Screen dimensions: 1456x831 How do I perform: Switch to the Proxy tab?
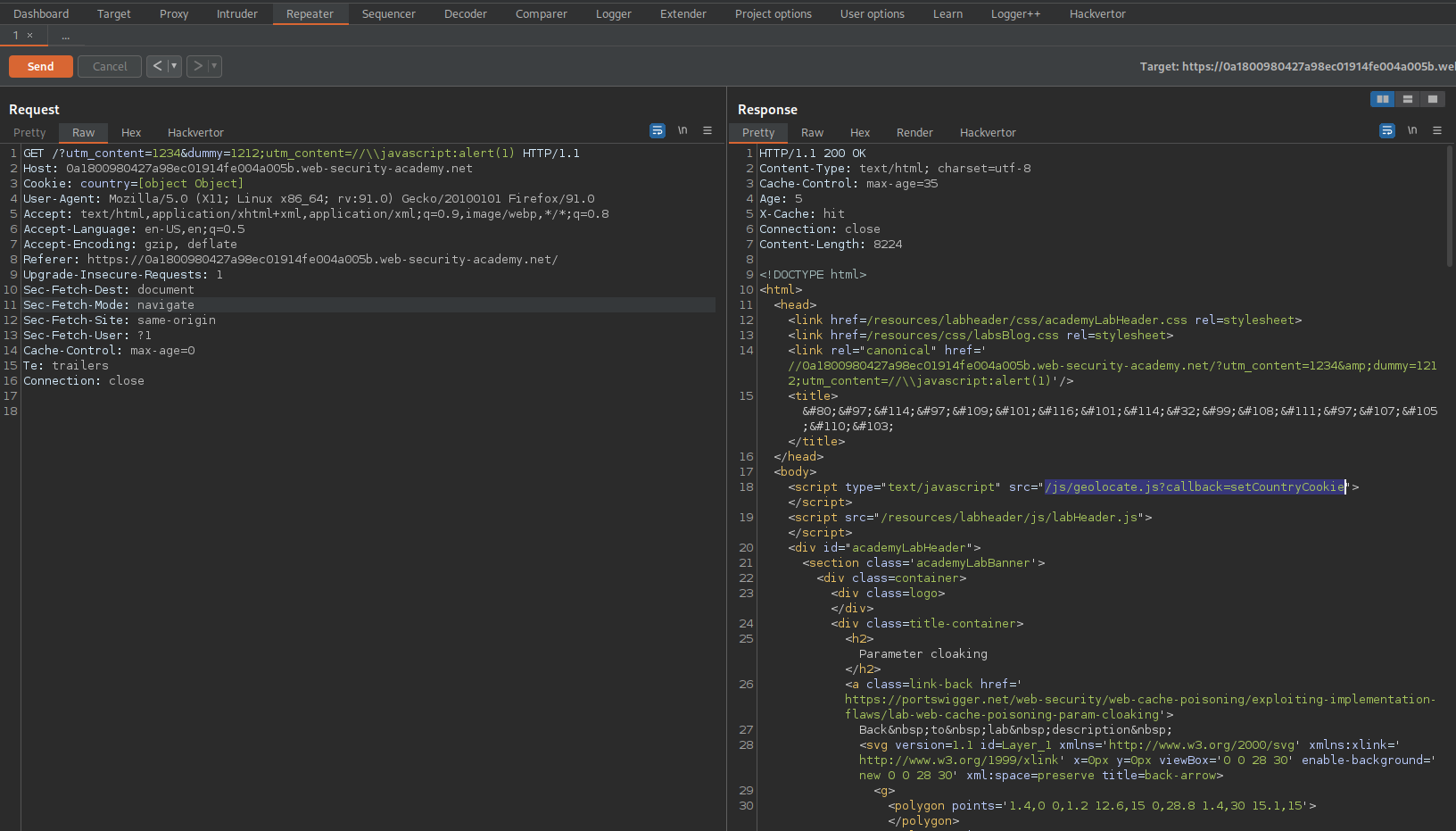(x=174, y=13)
